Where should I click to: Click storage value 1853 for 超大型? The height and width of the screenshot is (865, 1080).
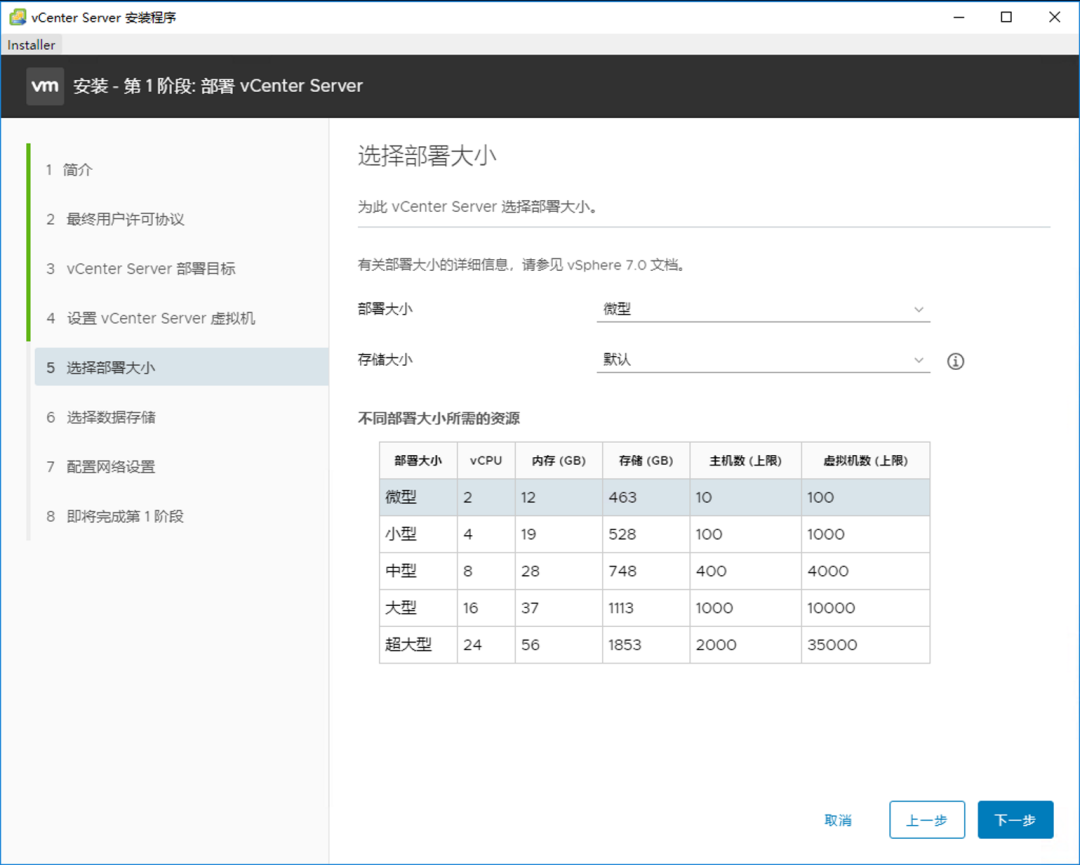pyautogui.click(x=625, y=645)
